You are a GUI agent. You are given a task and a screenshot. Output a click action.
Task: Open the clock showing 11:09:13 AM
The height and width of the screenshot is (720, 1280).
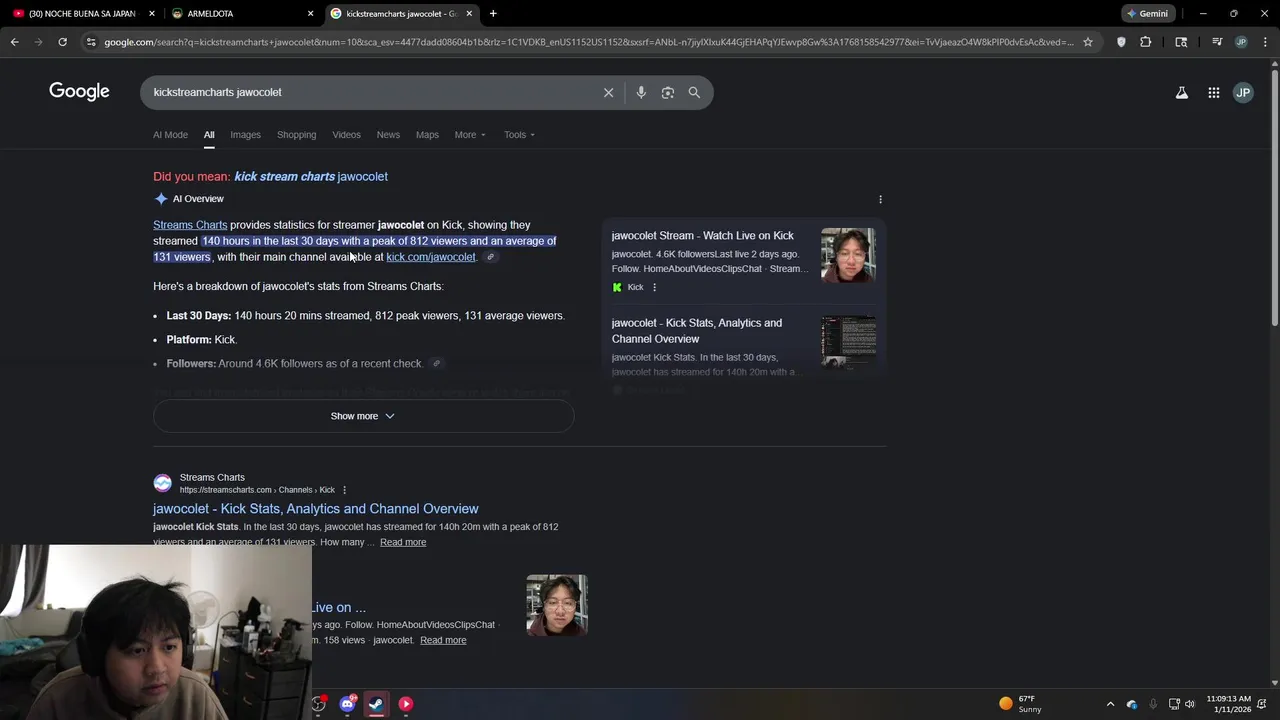[1228, 704]
